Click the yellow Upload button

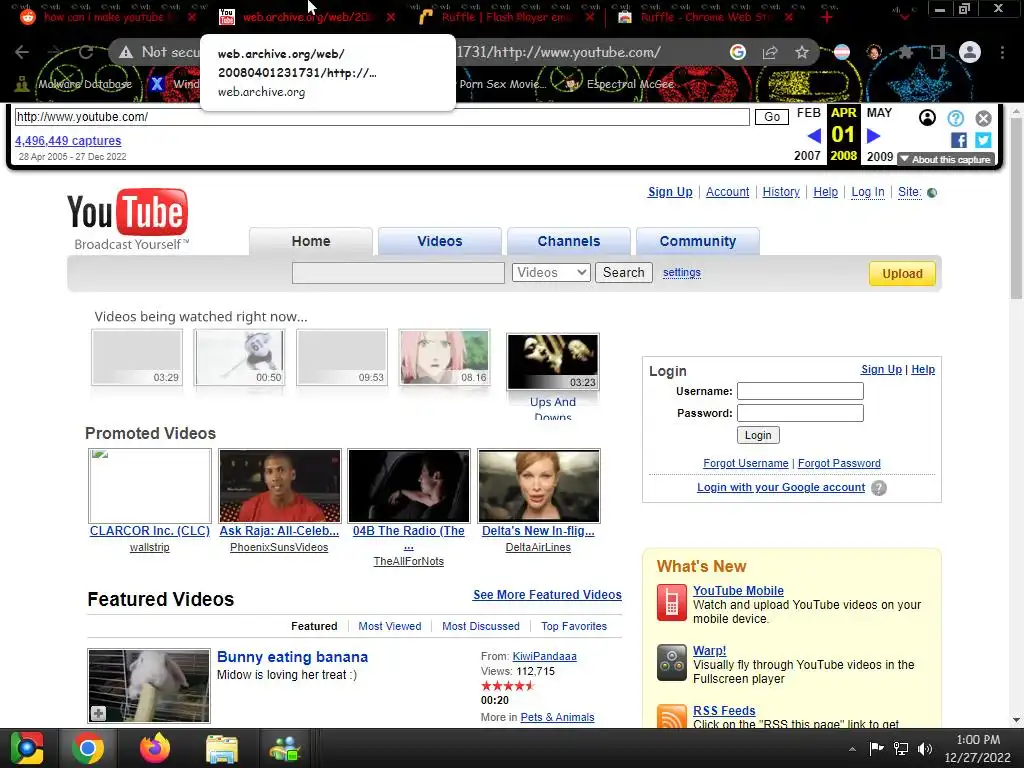(902, 274)
